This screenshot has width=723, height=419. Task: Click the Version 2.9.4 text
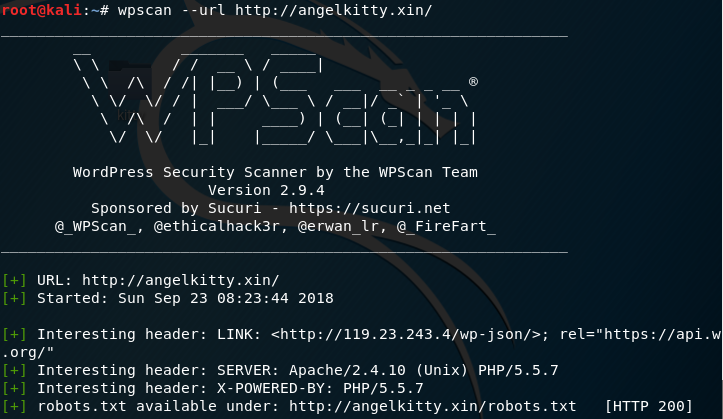click(275, 190)
